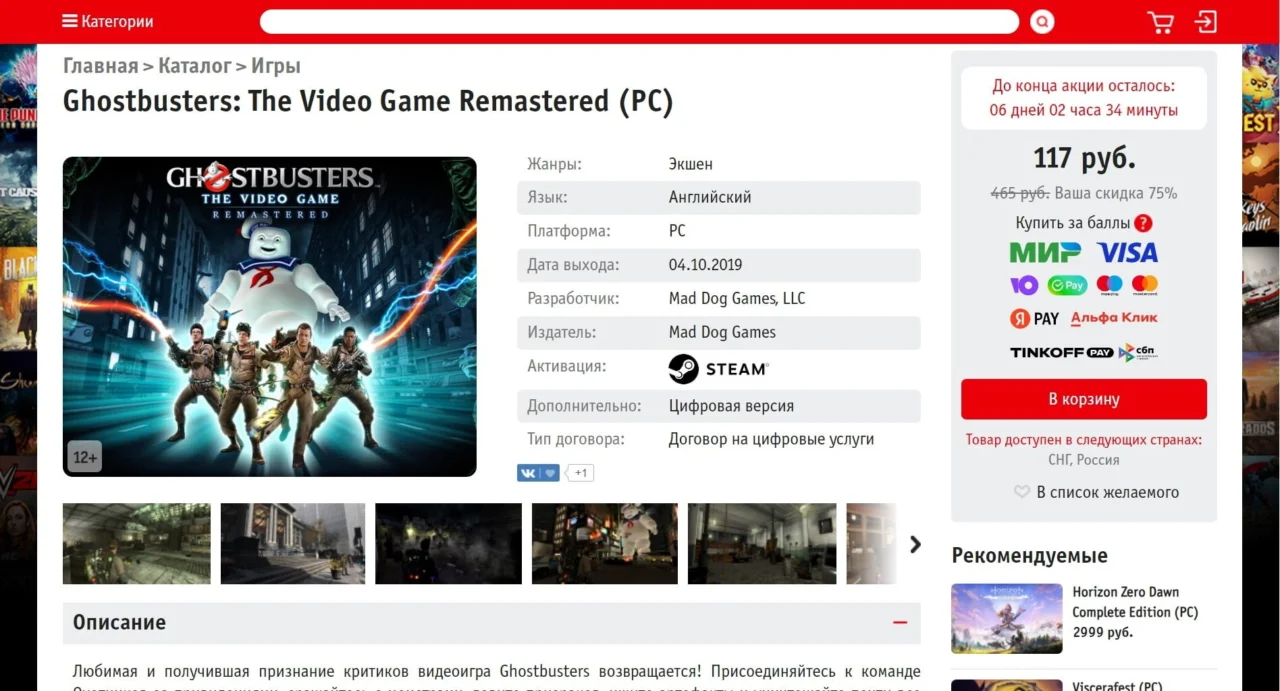Click the Tinkoff Pay logo
The width and height of the screenshot is (1280, 691).
coord(1061,352)
